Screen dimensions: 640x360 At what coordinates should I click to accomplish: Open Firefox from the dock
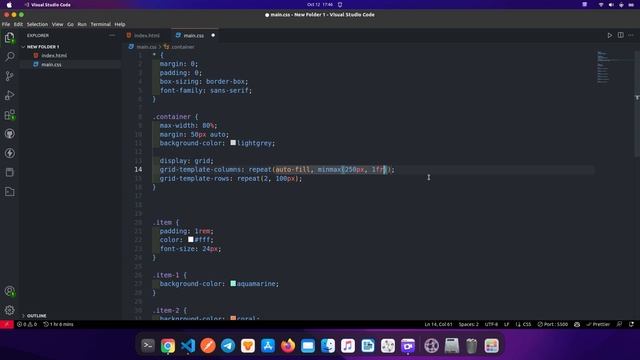pos(288,346)
